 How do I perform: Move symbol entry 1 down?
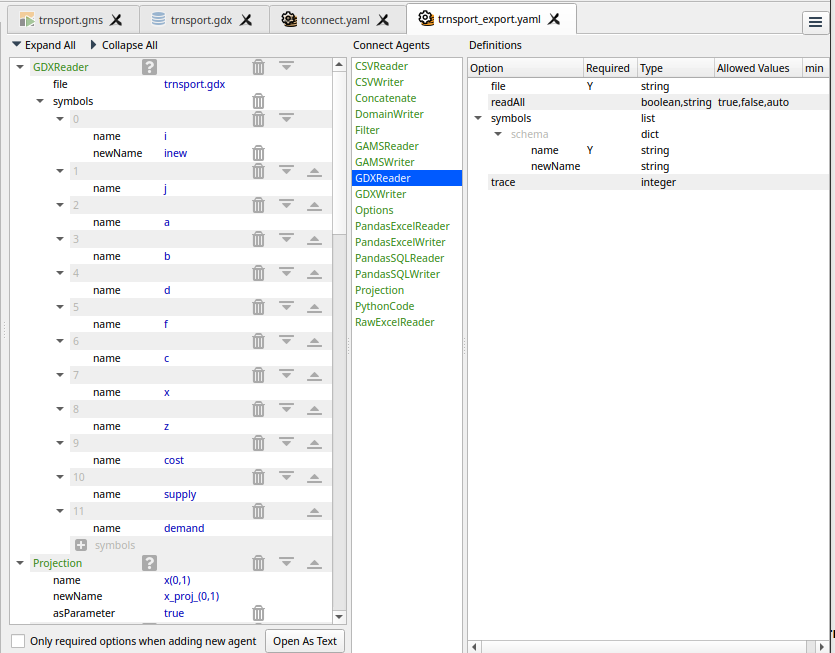(x=286, y=171)
